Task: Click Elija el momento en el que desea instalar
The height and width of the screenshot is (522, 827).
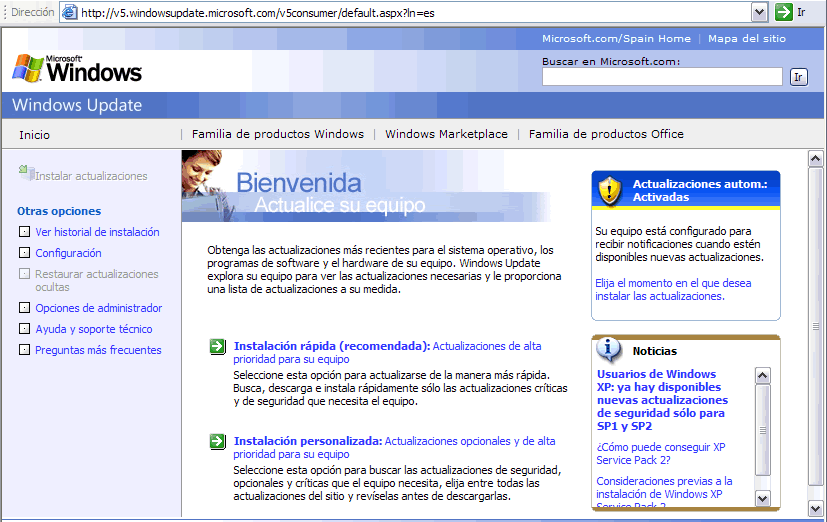Action: click(673, 289)
